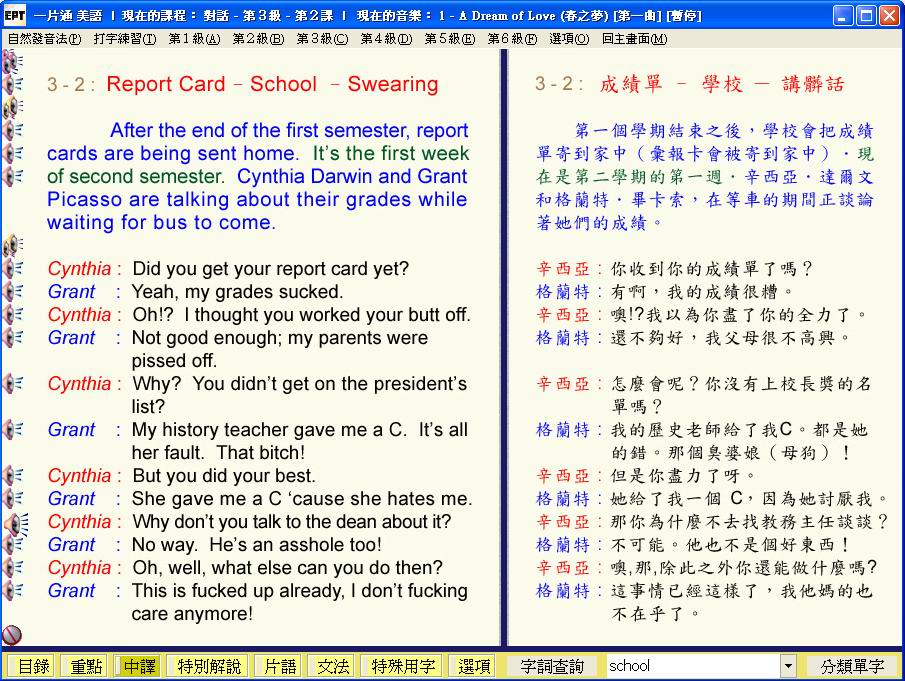Click the 分類單字 categorized vocabulary button
This screenshot has height=681, width=905.
852,666
